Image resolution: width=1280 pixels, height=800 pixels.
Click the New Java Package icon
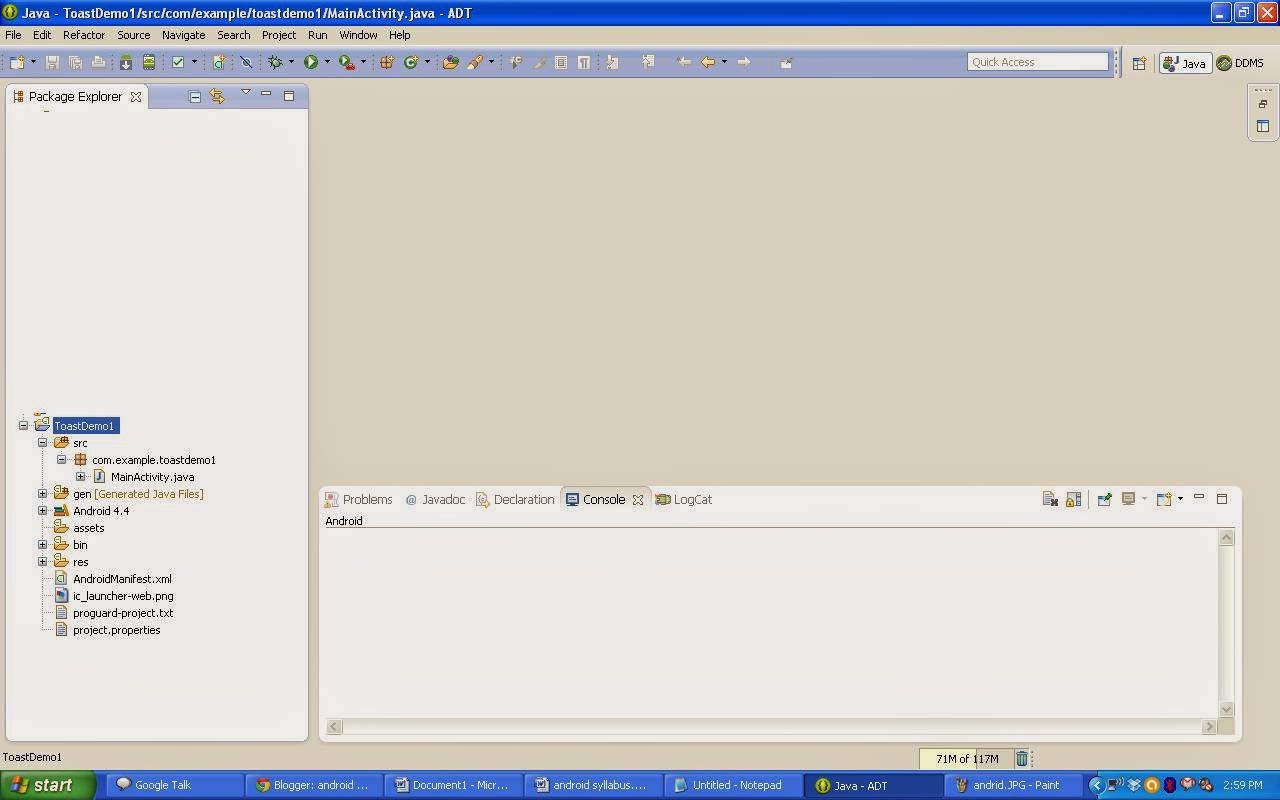386,62
